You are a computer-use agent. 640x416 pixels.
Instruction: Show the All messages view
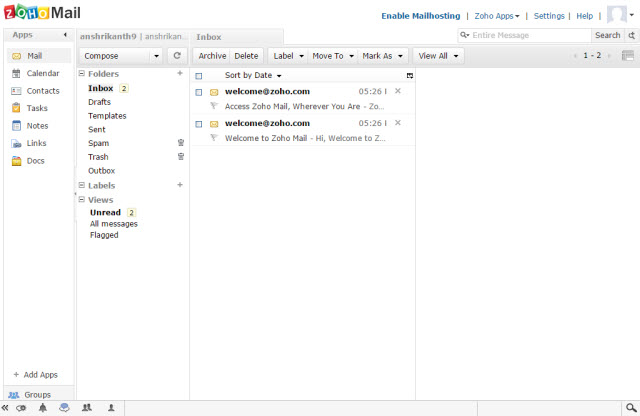(114, 224)
